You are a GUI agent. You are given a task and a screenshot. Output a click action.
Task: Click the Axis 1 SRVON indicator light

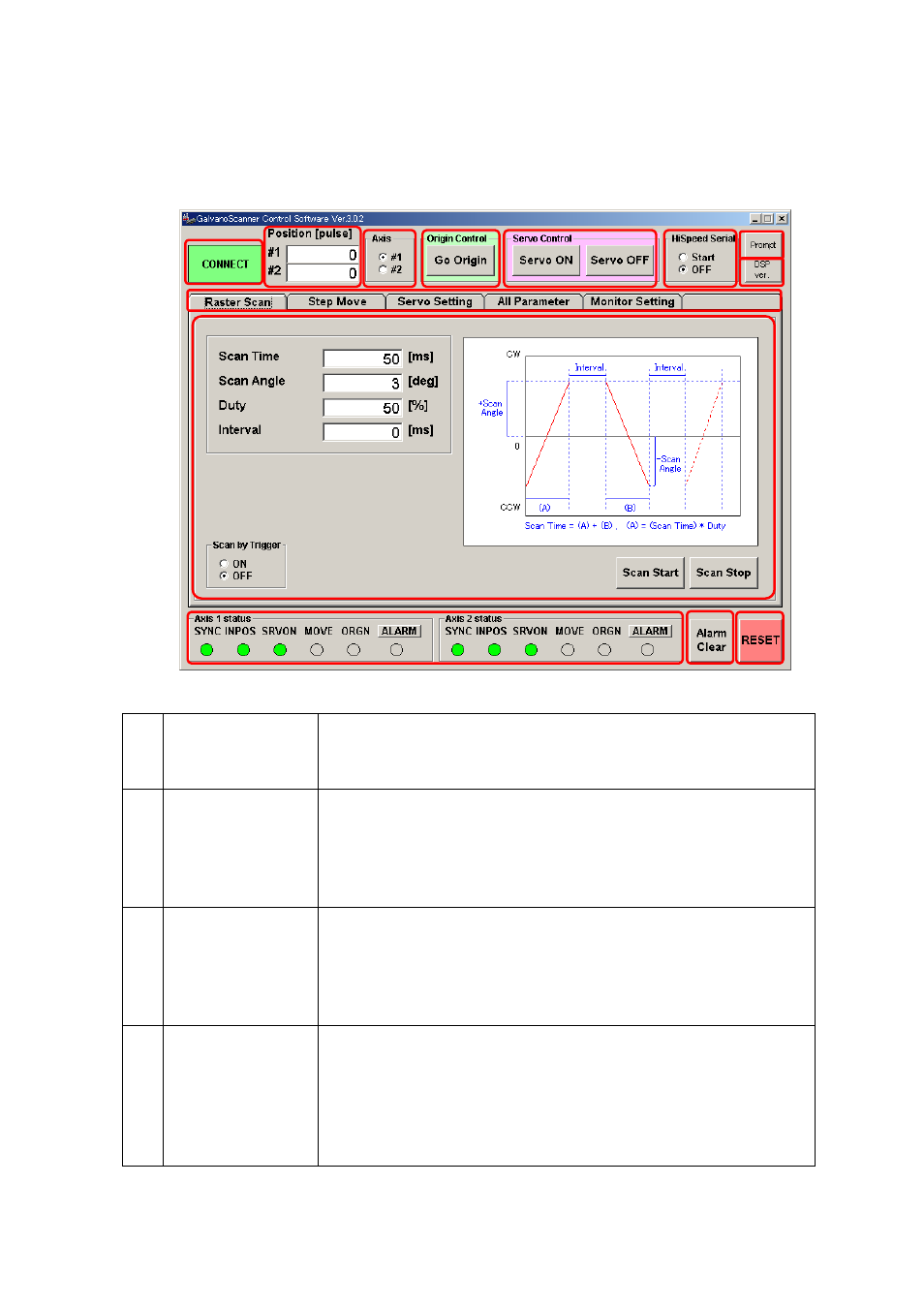tap(280, 650)
